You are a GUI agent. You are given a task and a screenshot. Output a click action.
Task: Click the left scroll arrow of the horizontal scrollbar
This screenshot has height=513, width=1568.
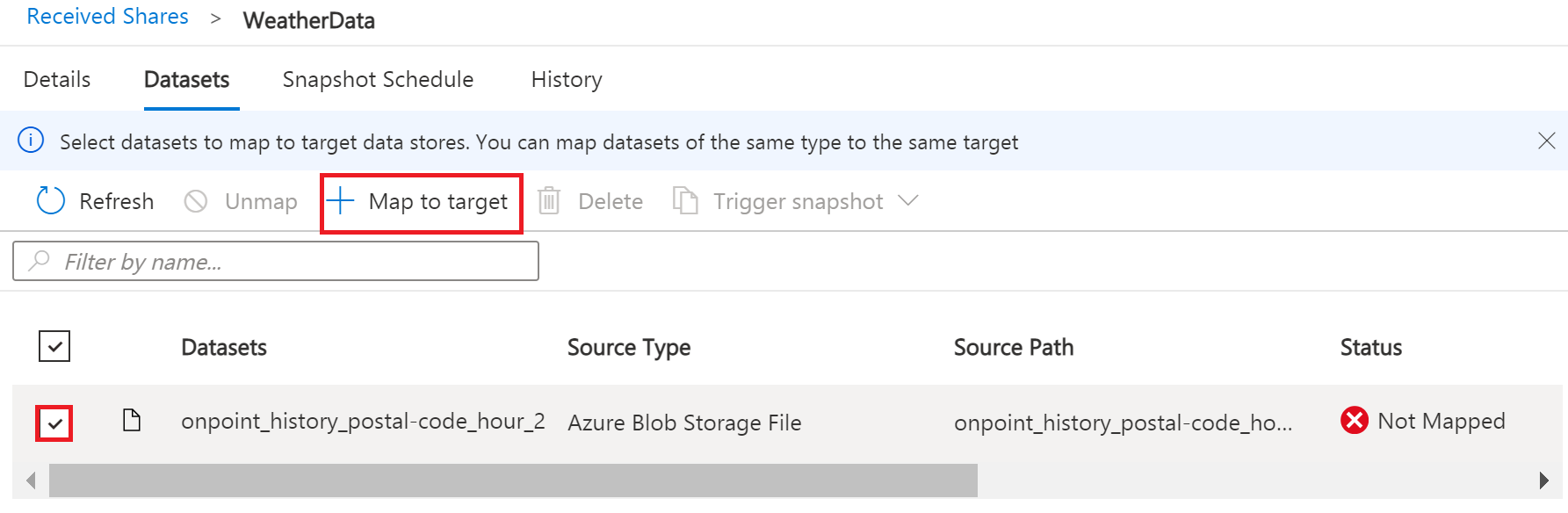[30, 480]
